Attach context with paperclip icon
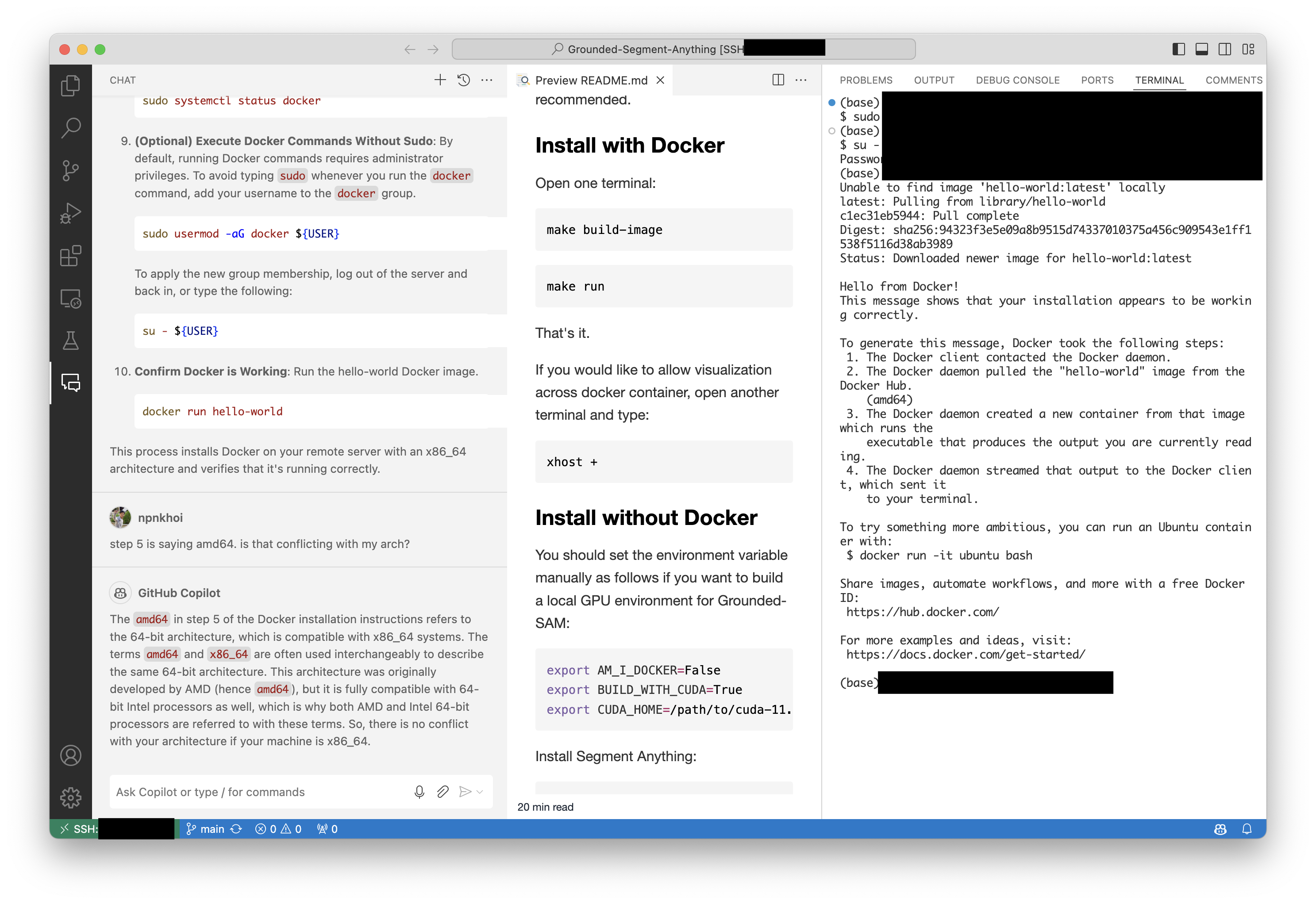Image resolution: width=1316 pixels, height=904 pixels. click(x=443, y=791)
